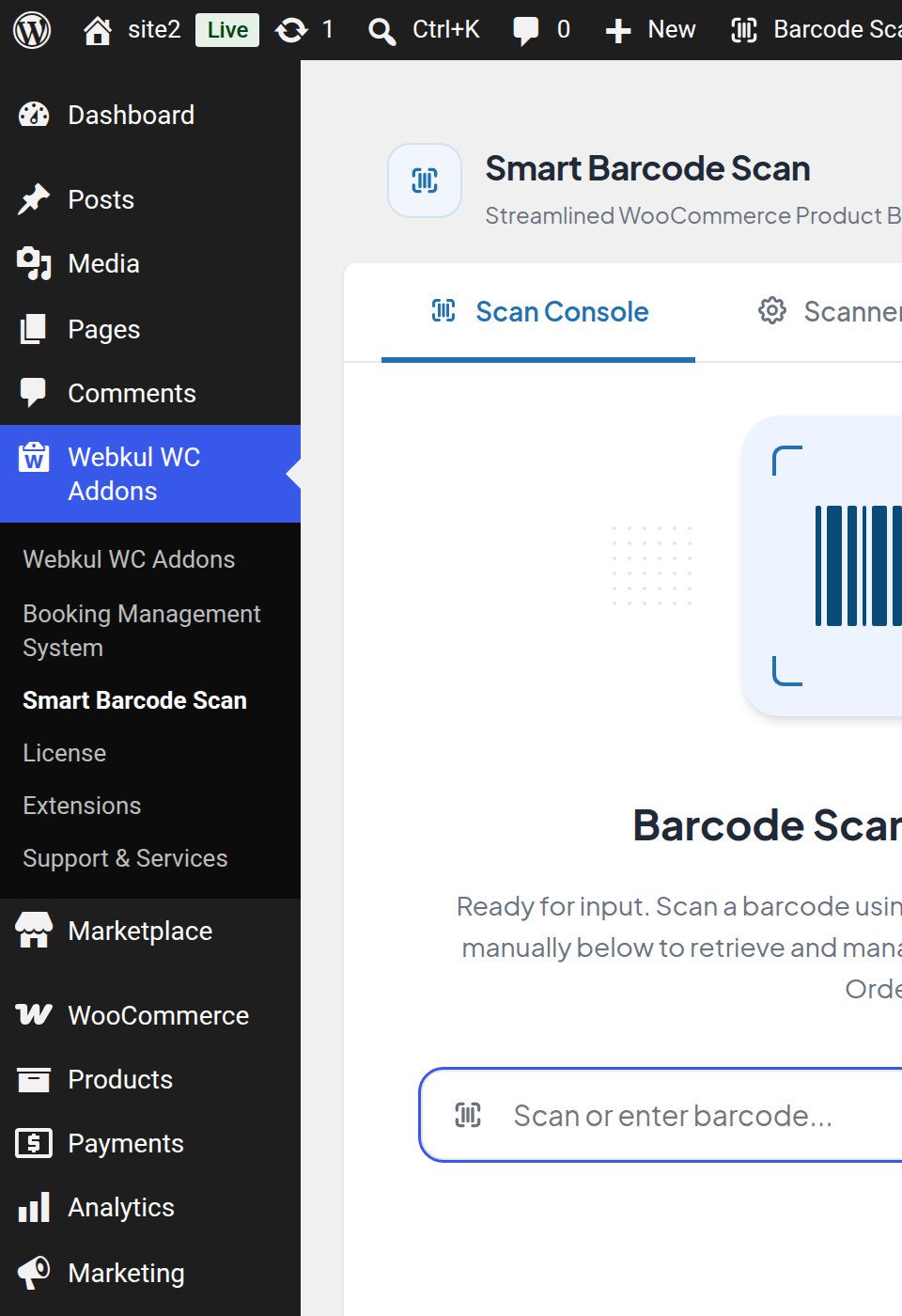Click the Pages icon in sidebar
This screenshot has height=1316, width=902.
(34, 329)
